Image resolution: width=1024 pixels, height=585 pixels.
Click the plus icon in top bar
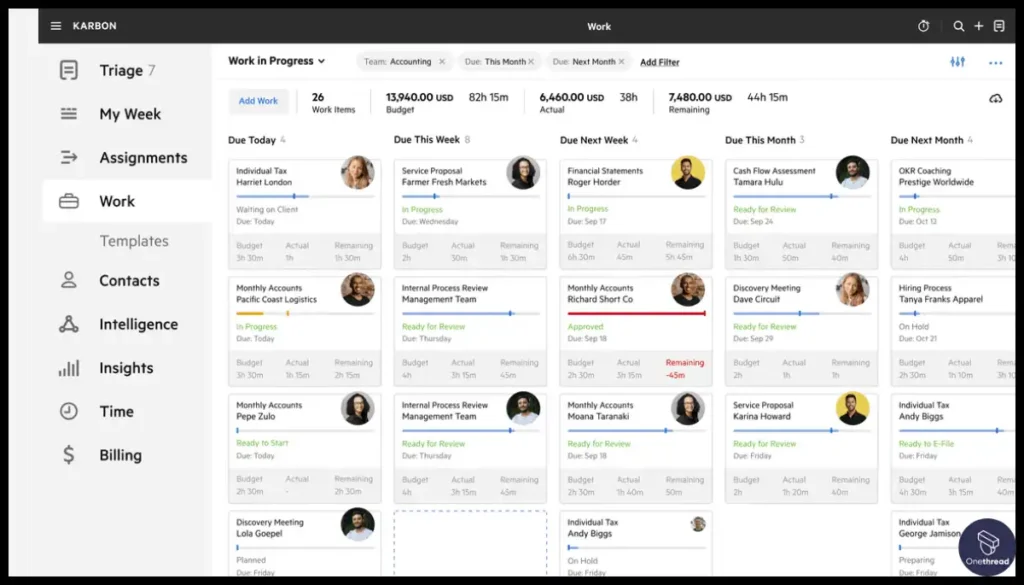979,26
